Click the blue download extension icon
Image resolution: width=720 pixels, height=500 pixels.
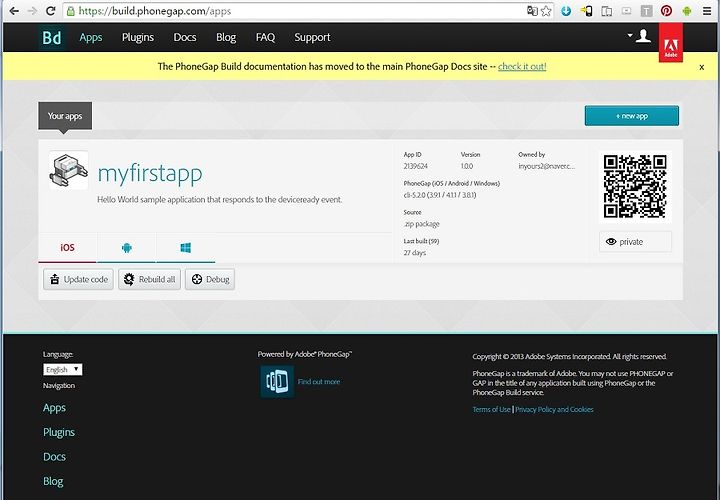(566, 11)
